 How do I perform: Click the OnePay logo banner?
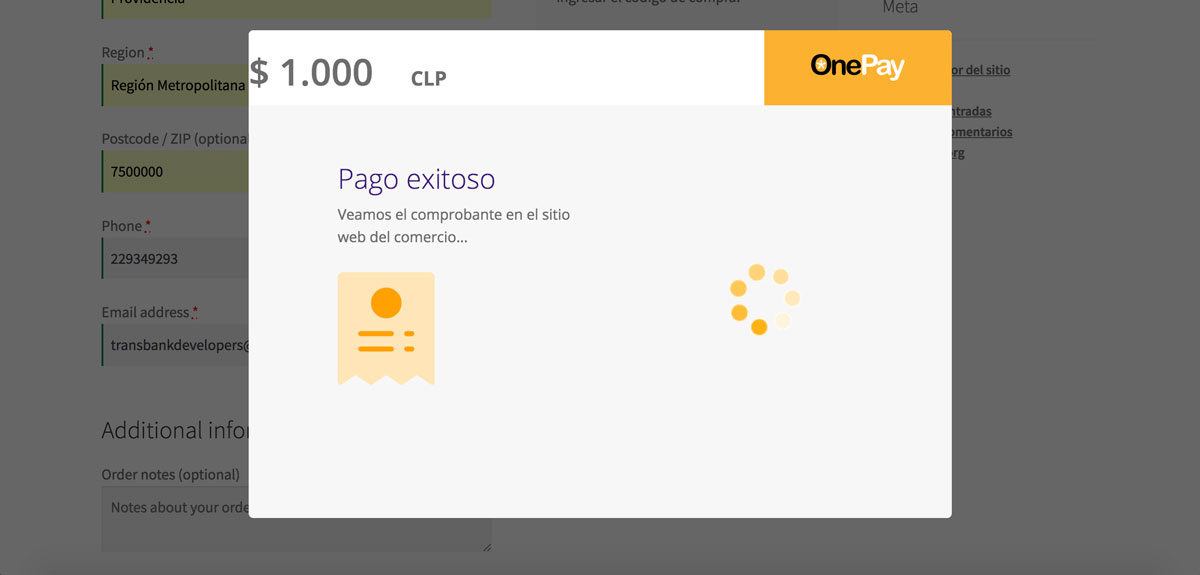point(857,67)
